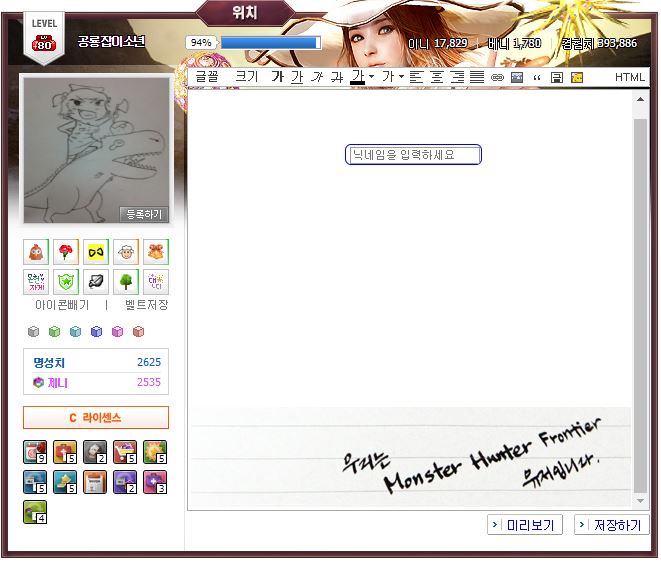Image resolution: width=661 pixels, height=567 pixels.
Task: Select the purple sparkle text belt icon
Action: click(x=156, y=282)
